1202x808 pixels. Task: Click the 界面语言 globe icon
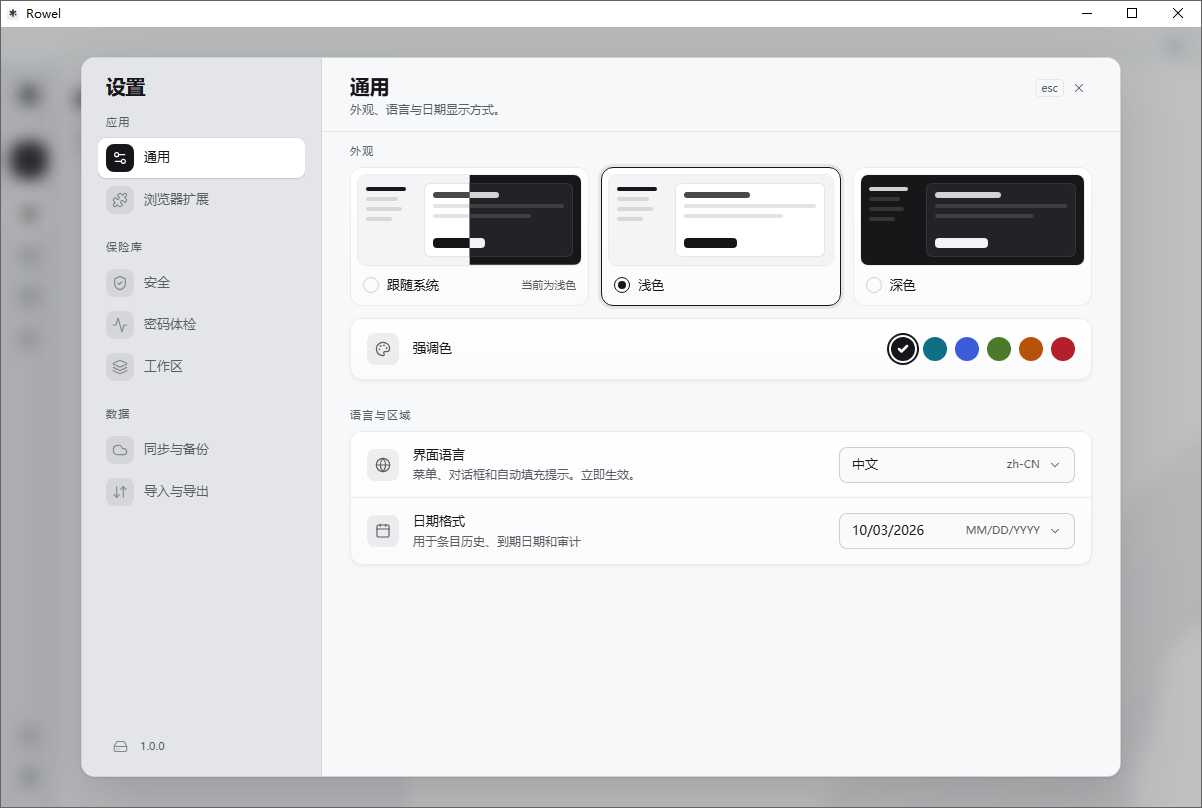[383, 465]
